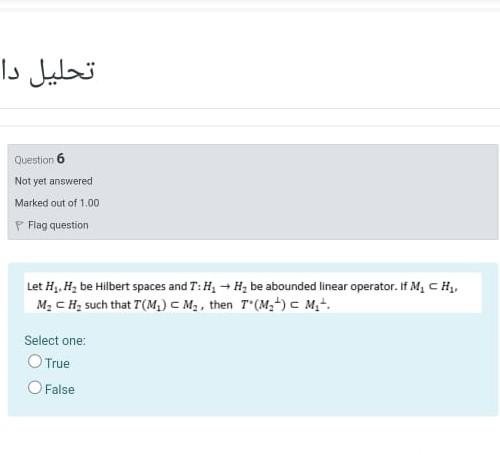Click the M1 ⊂ H1 subset expression
Image resolution: width=500 pixels, height=455 pixels.
point(433,286)
